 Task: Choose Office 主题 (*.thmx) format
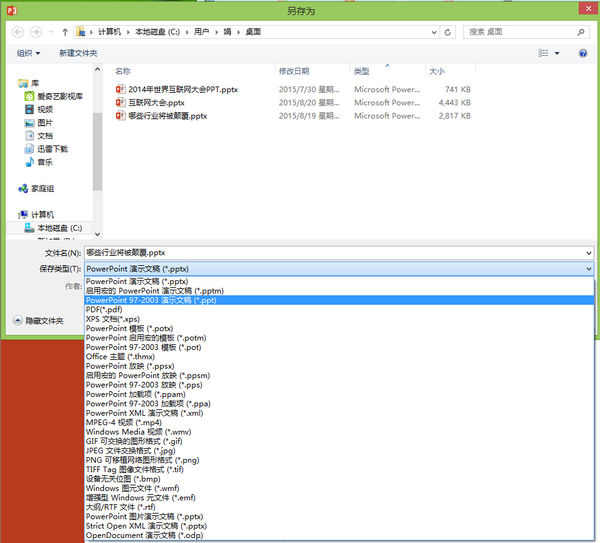[x=339, y=357]
